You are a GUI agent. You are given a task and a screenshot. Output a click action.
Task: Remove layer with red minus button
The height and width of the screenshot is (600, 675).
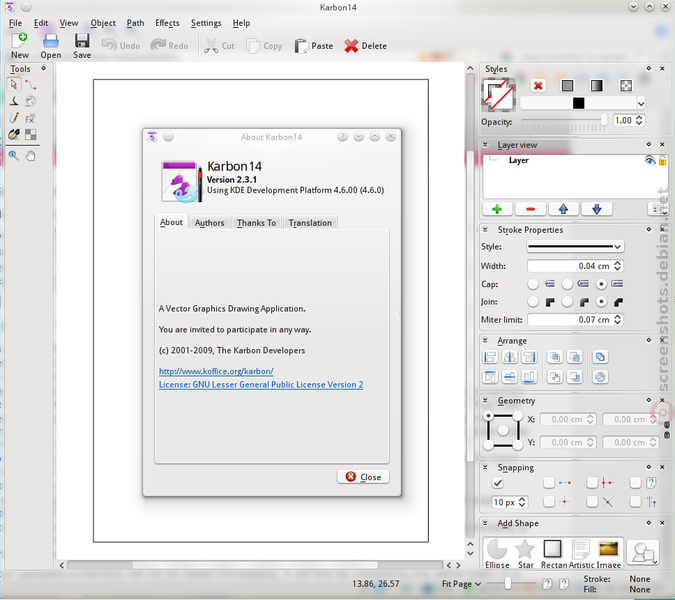[530, 209]
